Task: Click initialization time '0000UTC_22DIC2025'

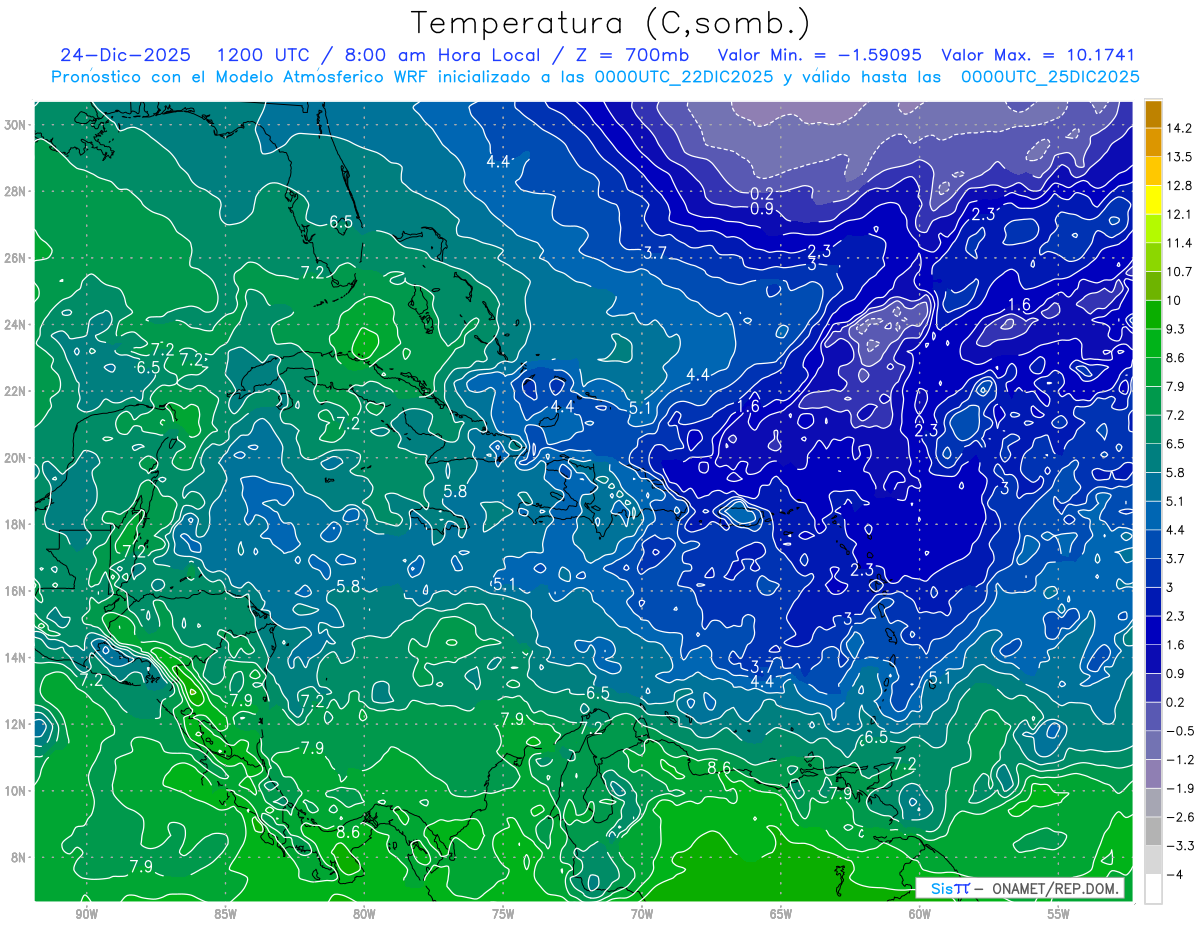Action: (x=684, y=76)
